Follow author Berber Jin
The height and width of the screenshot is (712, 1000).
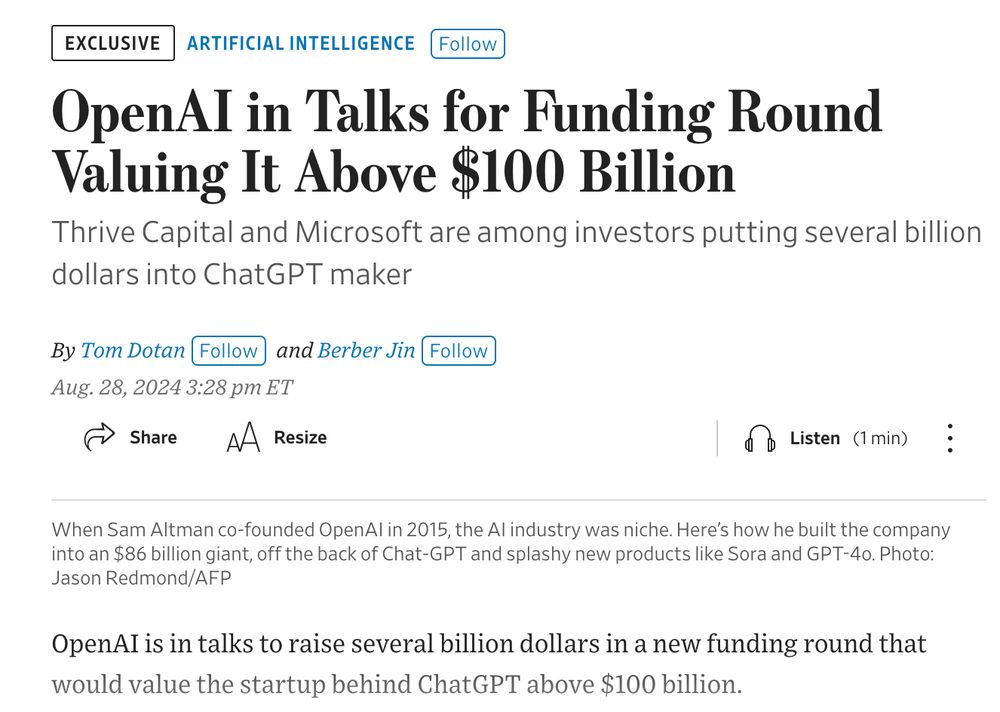coord(459,351)
